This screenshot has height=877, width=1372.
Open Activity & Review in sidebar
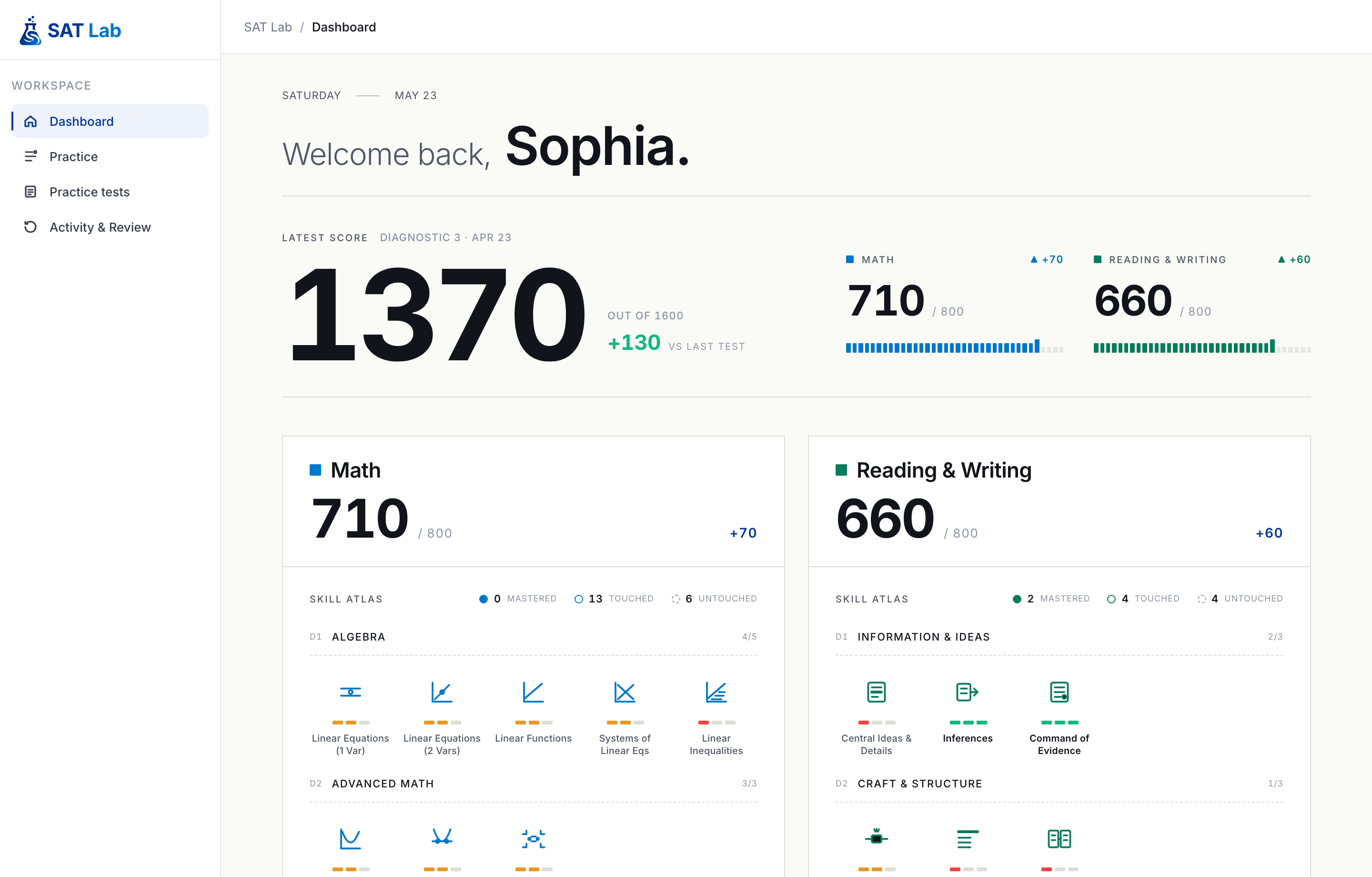click(110, 227)
